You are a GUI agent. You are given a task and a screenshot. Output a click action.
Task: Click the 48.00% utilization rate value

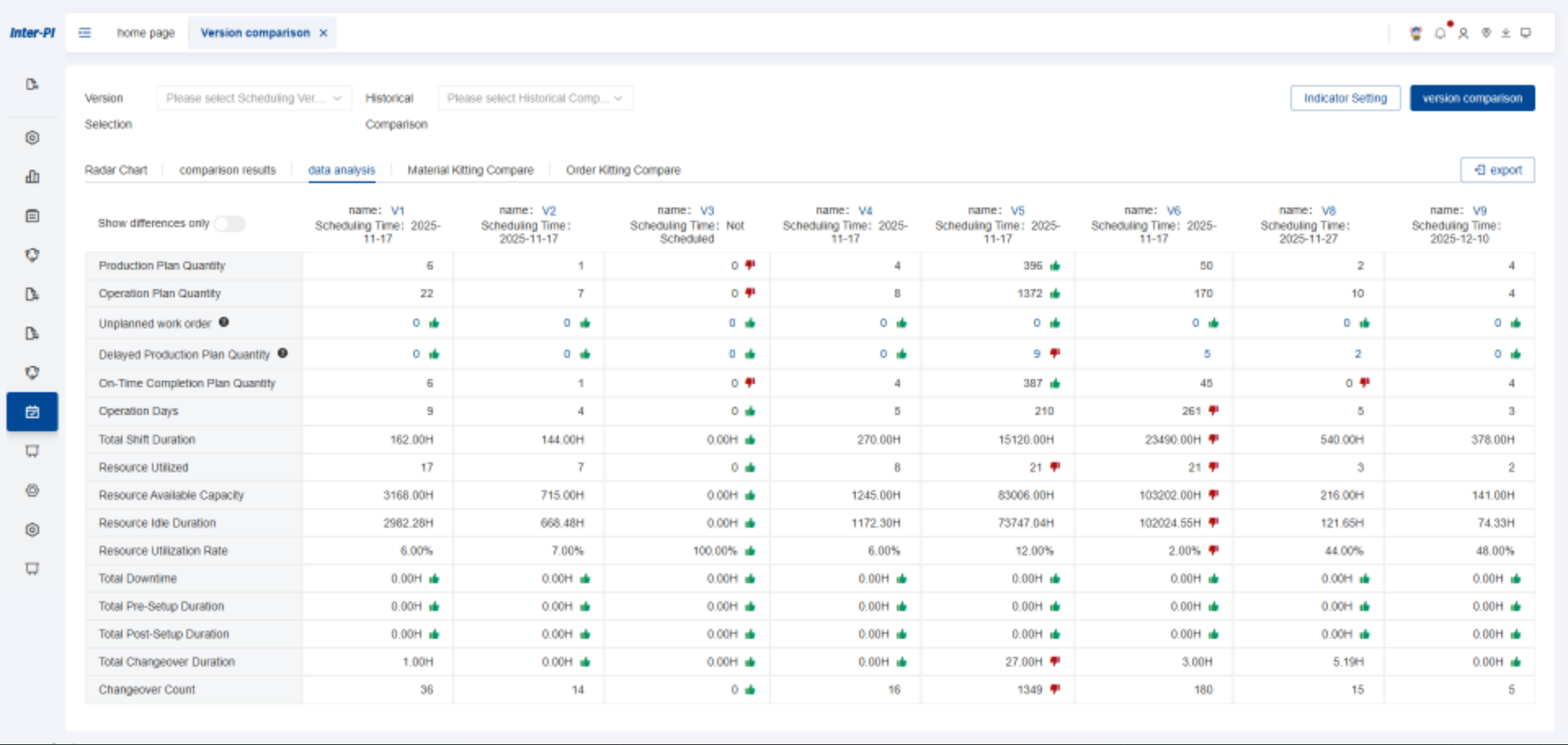pos(1494,551)
